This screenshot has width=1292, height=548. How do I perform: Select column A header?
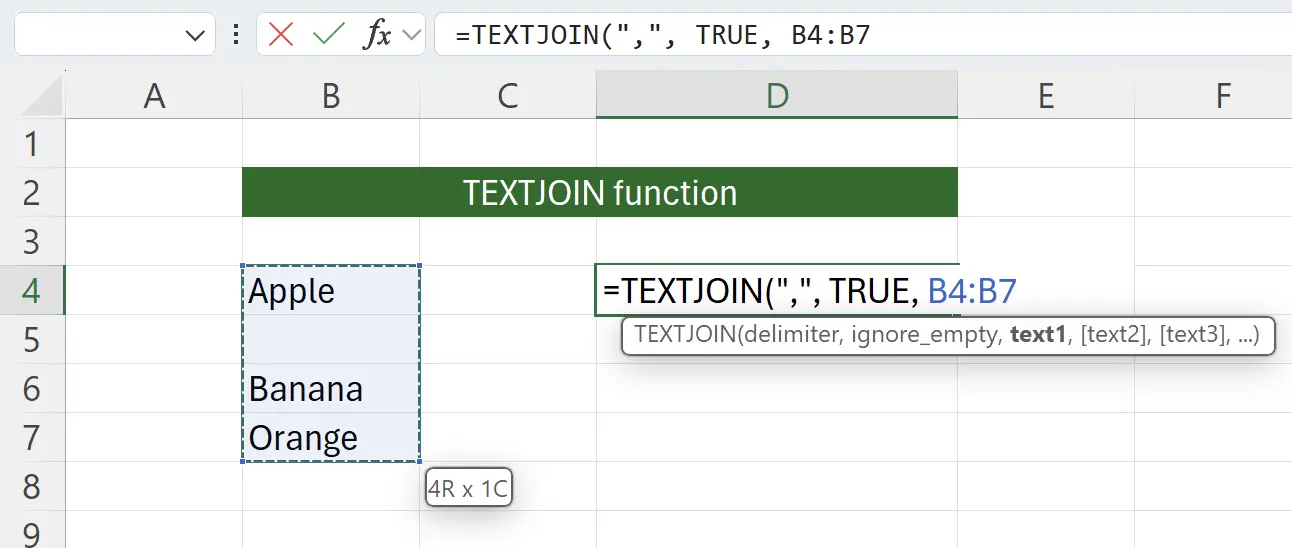tap(154, 96)
